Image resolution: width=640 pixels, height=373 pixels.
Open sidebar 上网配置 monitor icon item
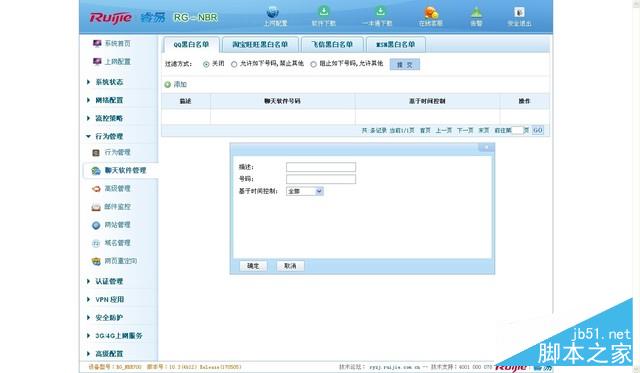click(97, 61)
